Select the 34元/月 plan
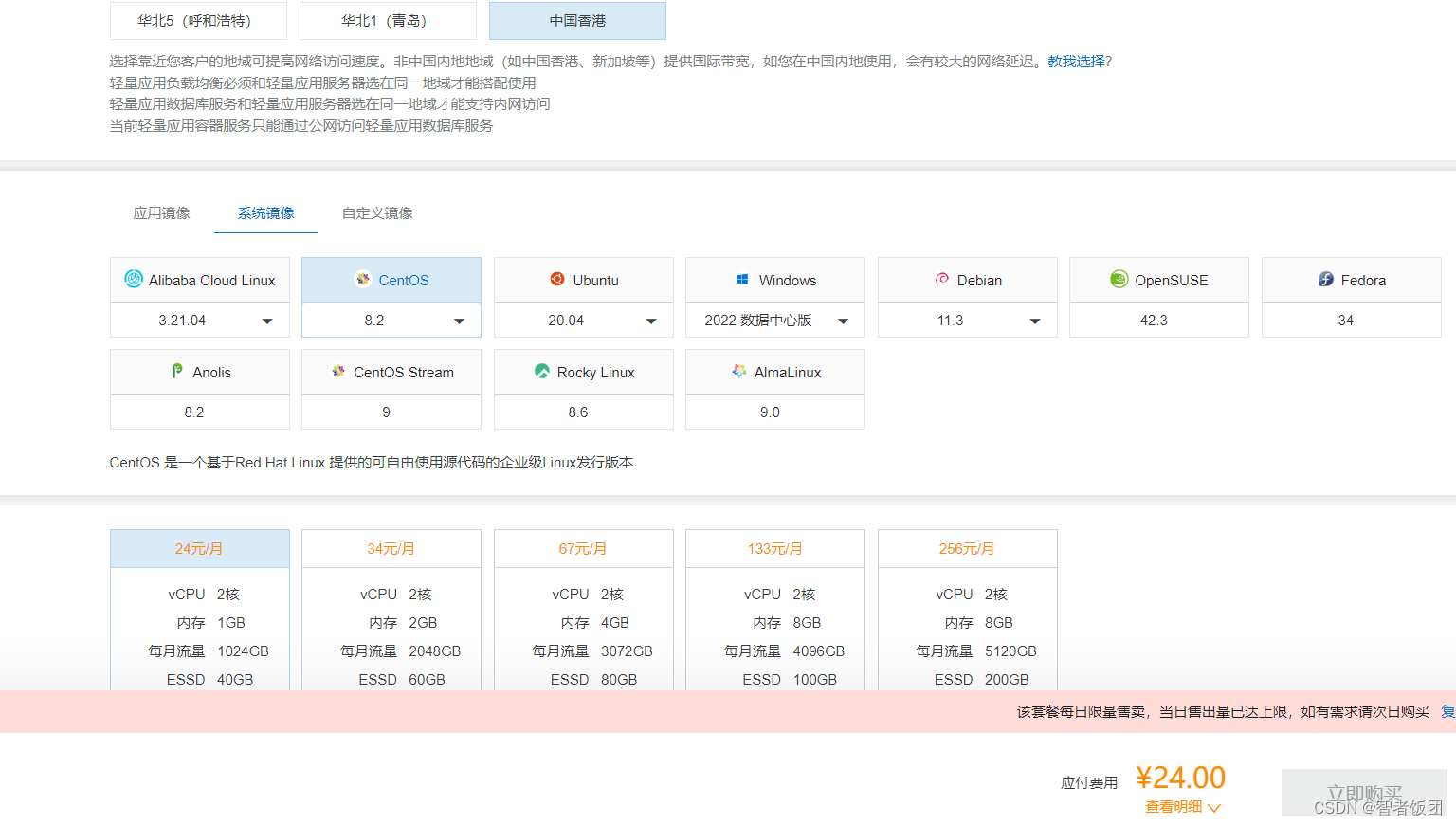Image resolution: width=1456 pixels, height=825 pixels. [391, 549]
